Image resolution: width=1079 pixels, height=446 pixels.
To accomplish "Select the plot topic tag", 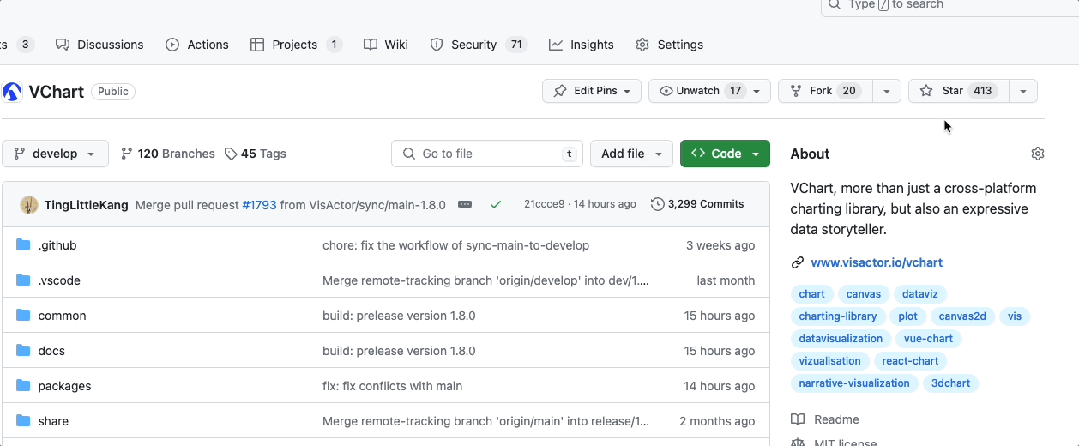I will (x=908, y=317).
